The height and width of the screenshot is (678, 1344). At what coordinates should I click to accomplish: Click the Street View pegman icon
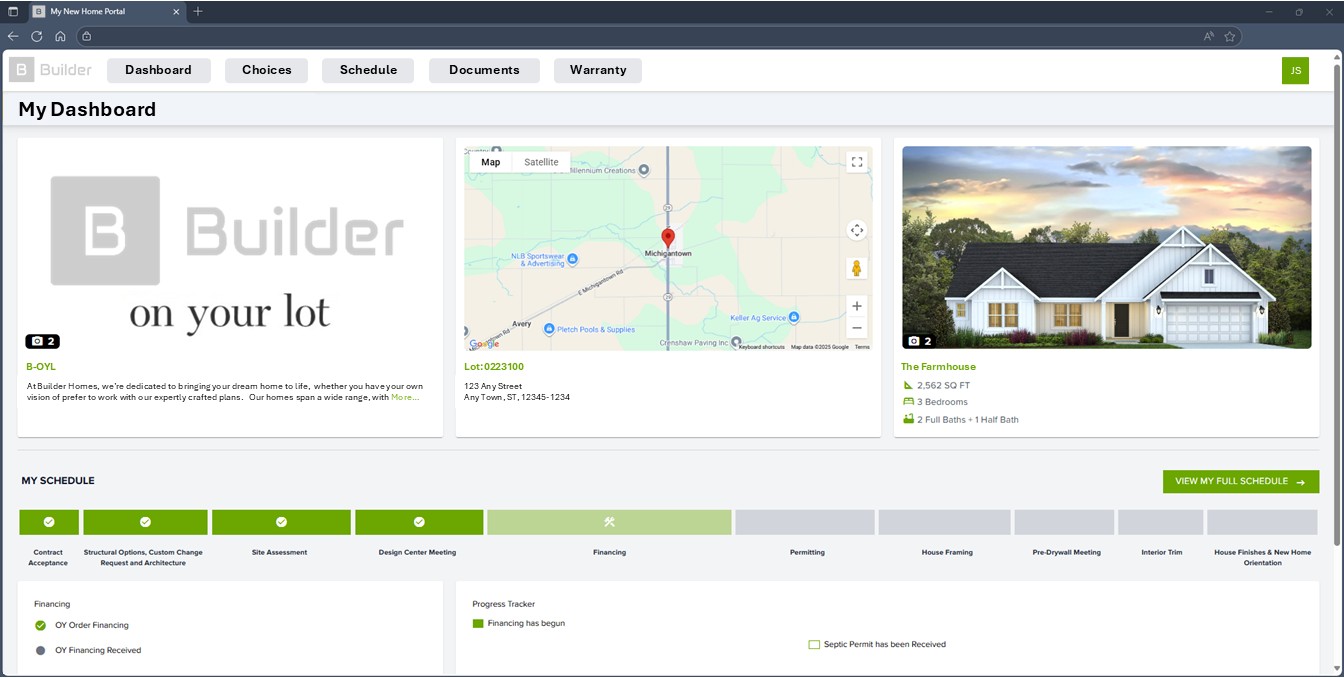click(x=856, y=268)
